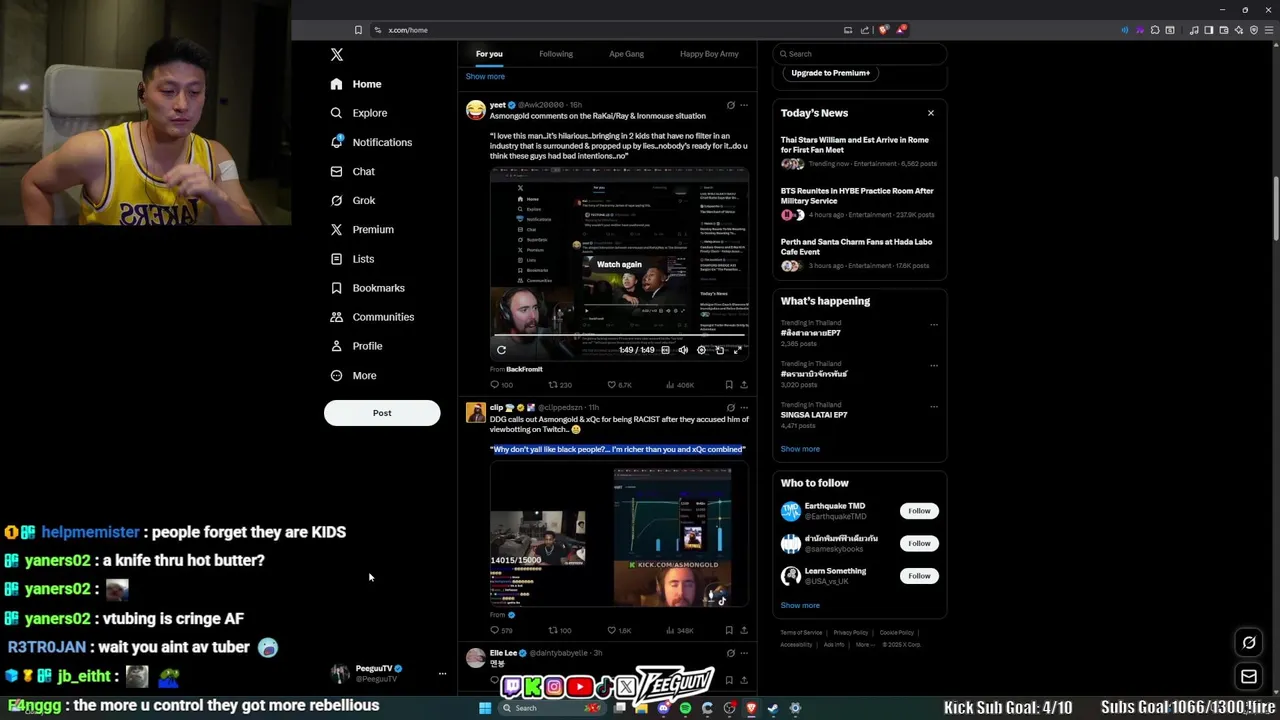The height and width of the screenshot is (720, 1280).
Task: Click the X search field
Action: pos(859,54)
